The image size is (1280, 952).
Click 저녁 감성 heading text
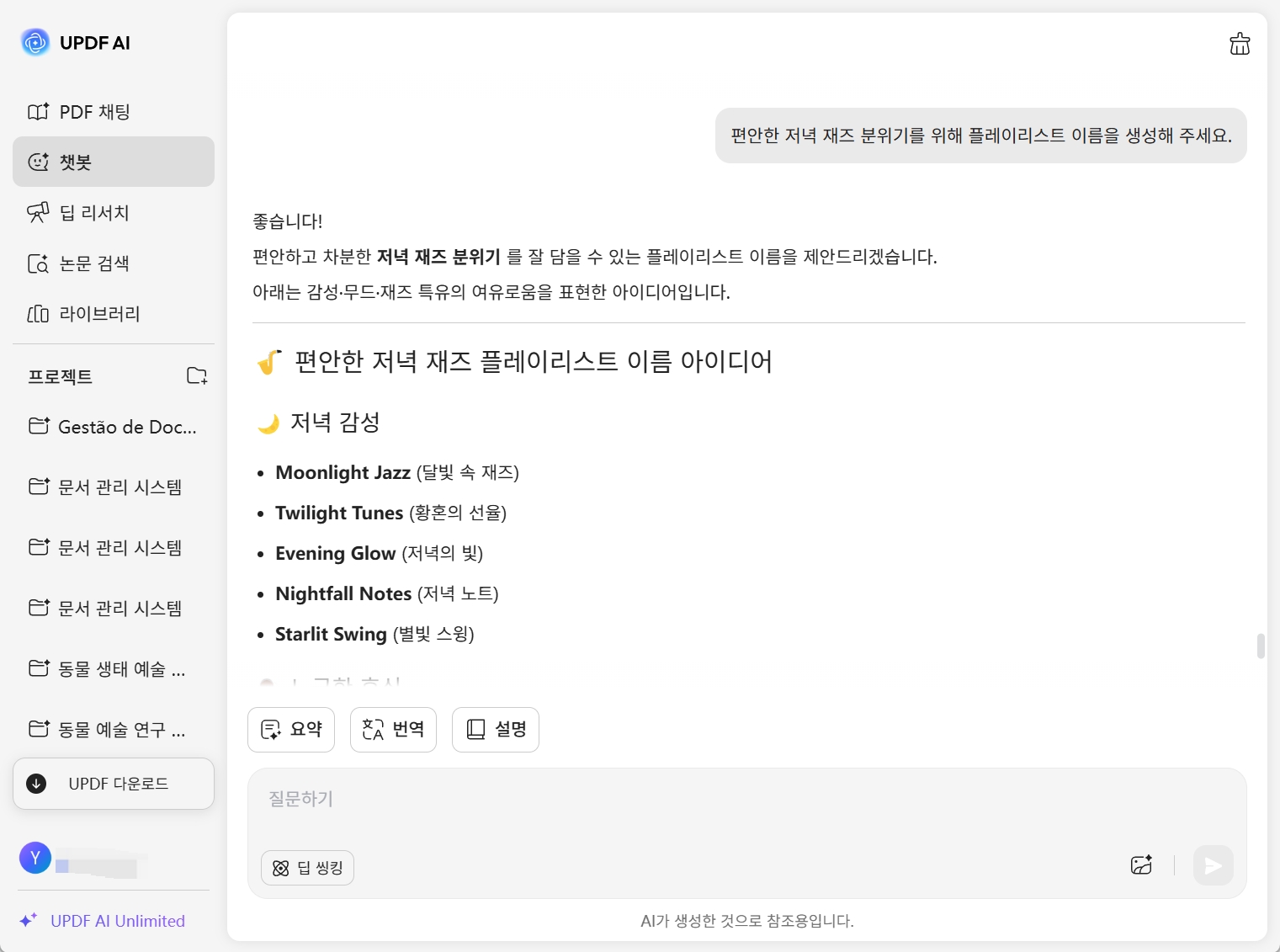[335, 422]
